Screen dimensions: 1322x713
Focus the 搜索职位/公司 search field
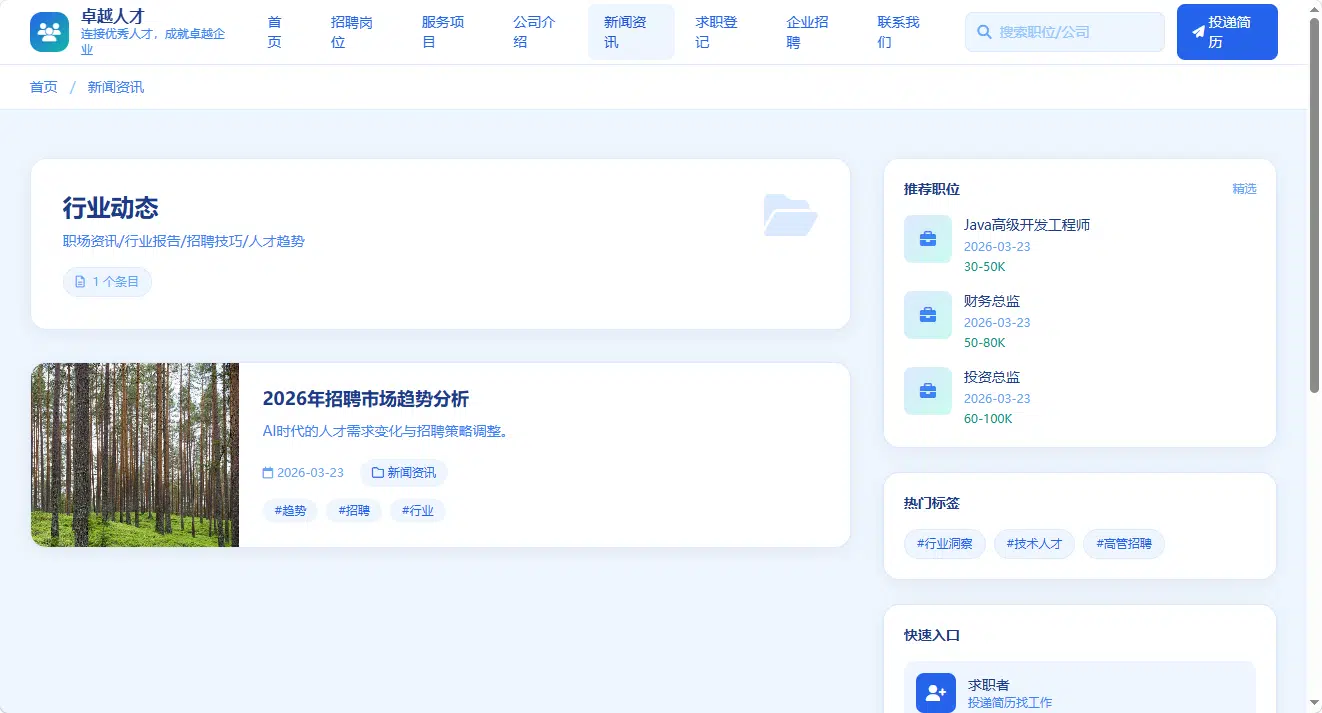point(1065,32)
